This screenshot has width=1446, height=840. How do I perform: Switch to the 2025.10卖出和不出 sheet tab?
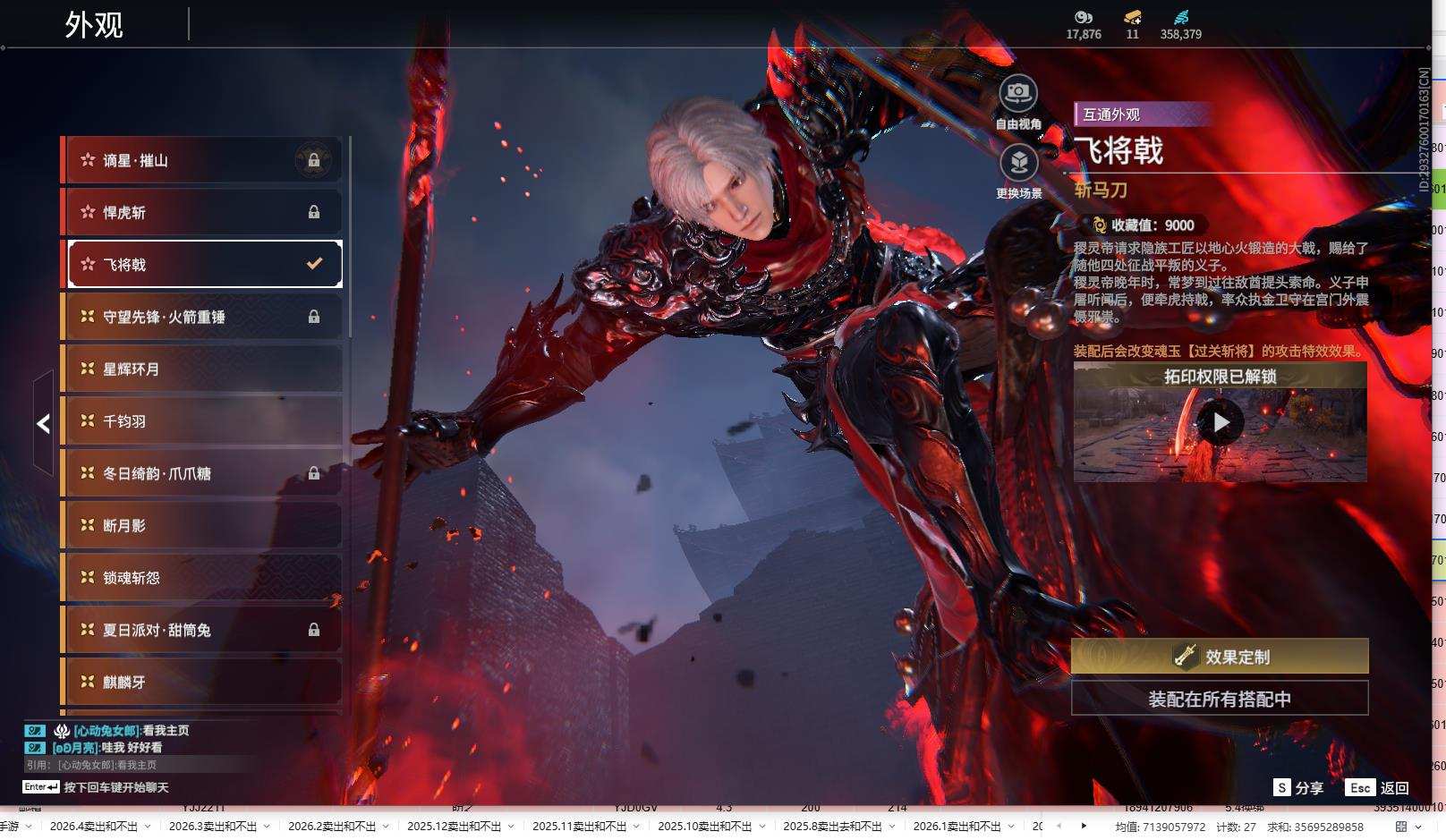click(x=705, y=827)
